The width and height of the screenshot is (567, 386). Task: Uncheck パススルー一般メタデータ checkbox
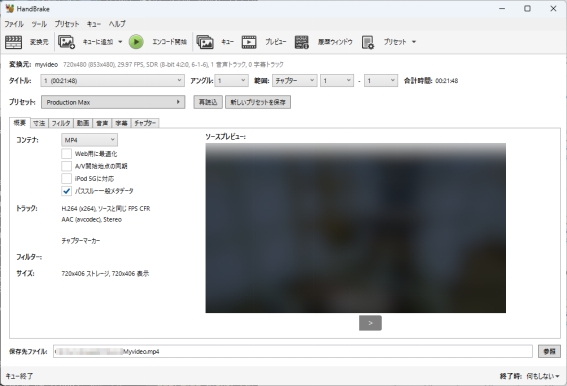coord(67,191)
